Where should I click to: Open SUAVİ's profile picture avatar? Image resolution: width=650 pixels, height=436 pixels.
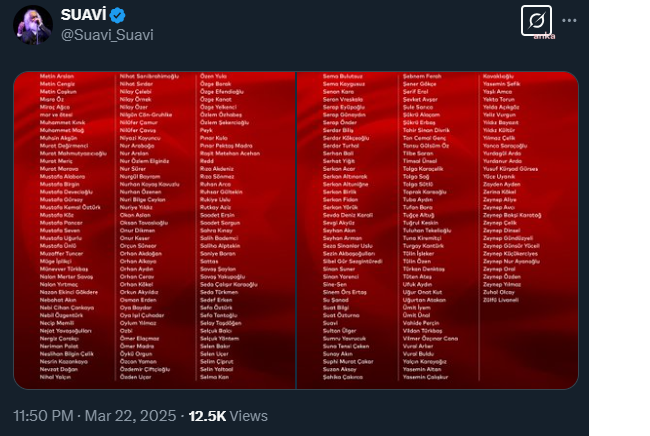(33, 24)
